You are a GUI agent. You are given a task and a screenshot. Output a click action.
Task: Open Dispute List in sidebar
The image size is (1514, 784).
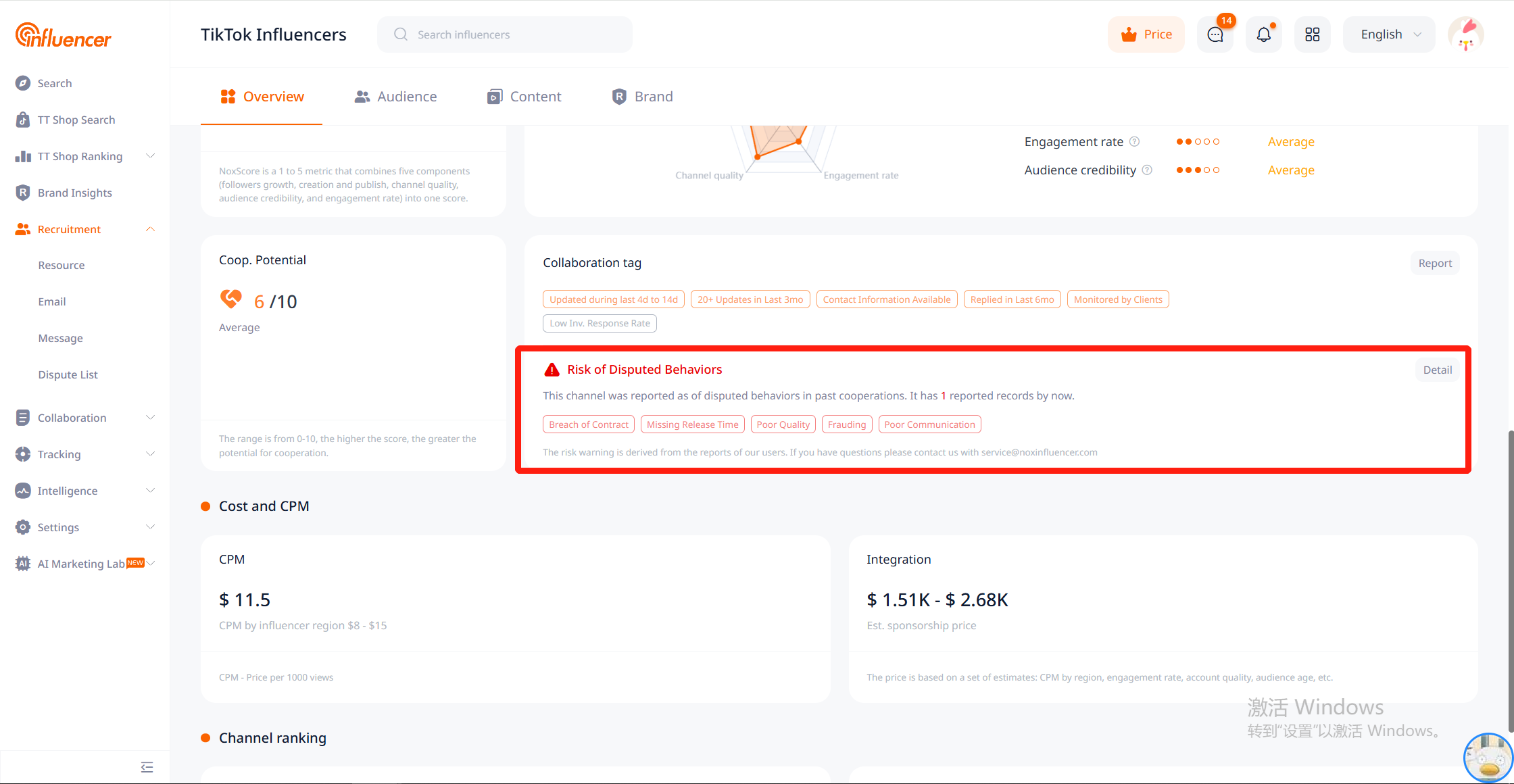[x=68, y=374]
